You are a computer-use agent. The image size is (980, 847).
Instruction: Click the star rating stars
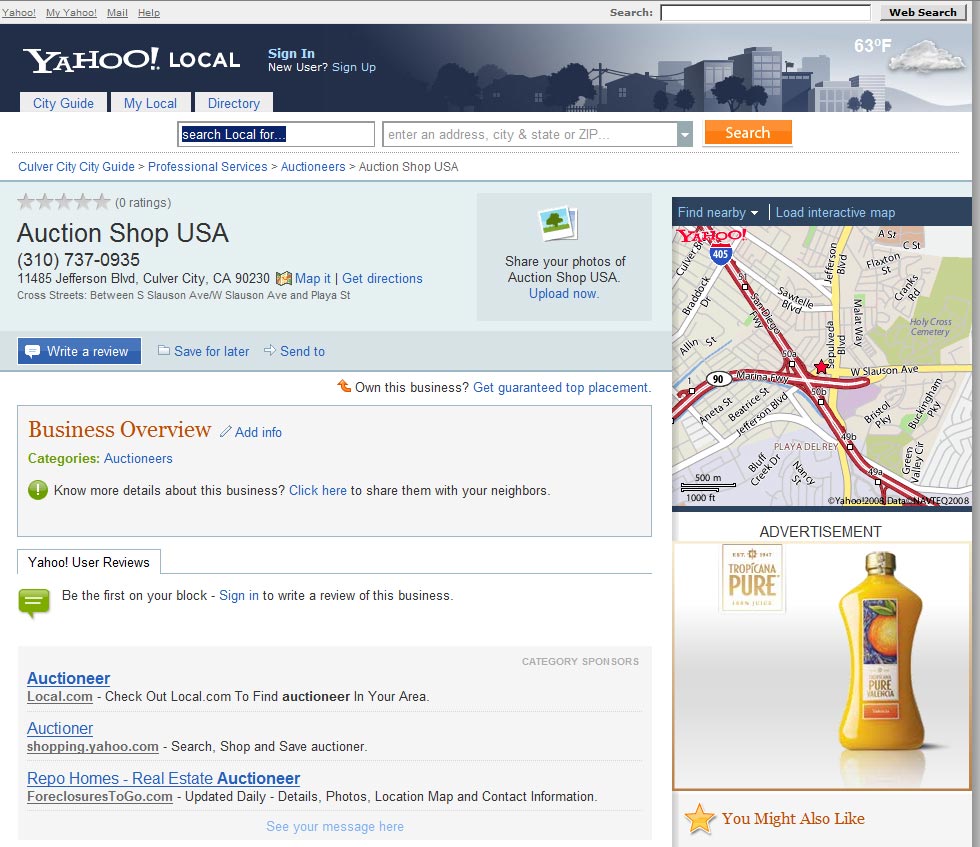64,202
